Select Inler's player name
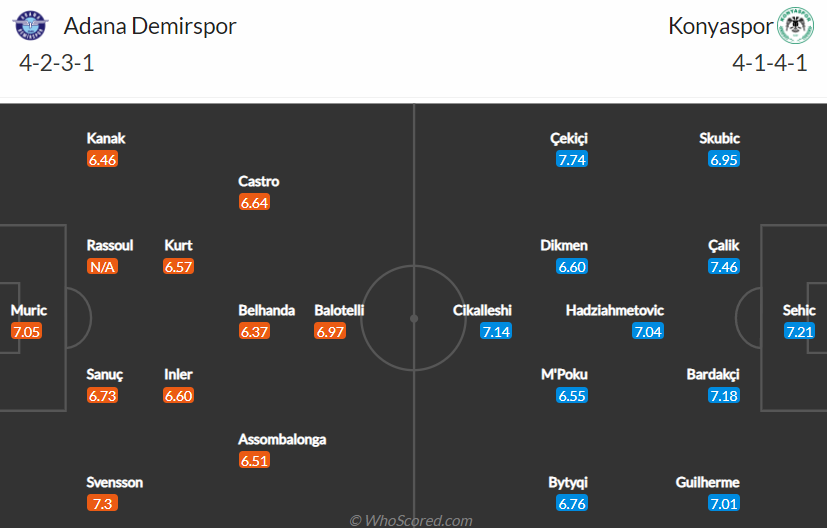Screen dimensions: 827x528 pyautogui.click(x=178, y=374)
